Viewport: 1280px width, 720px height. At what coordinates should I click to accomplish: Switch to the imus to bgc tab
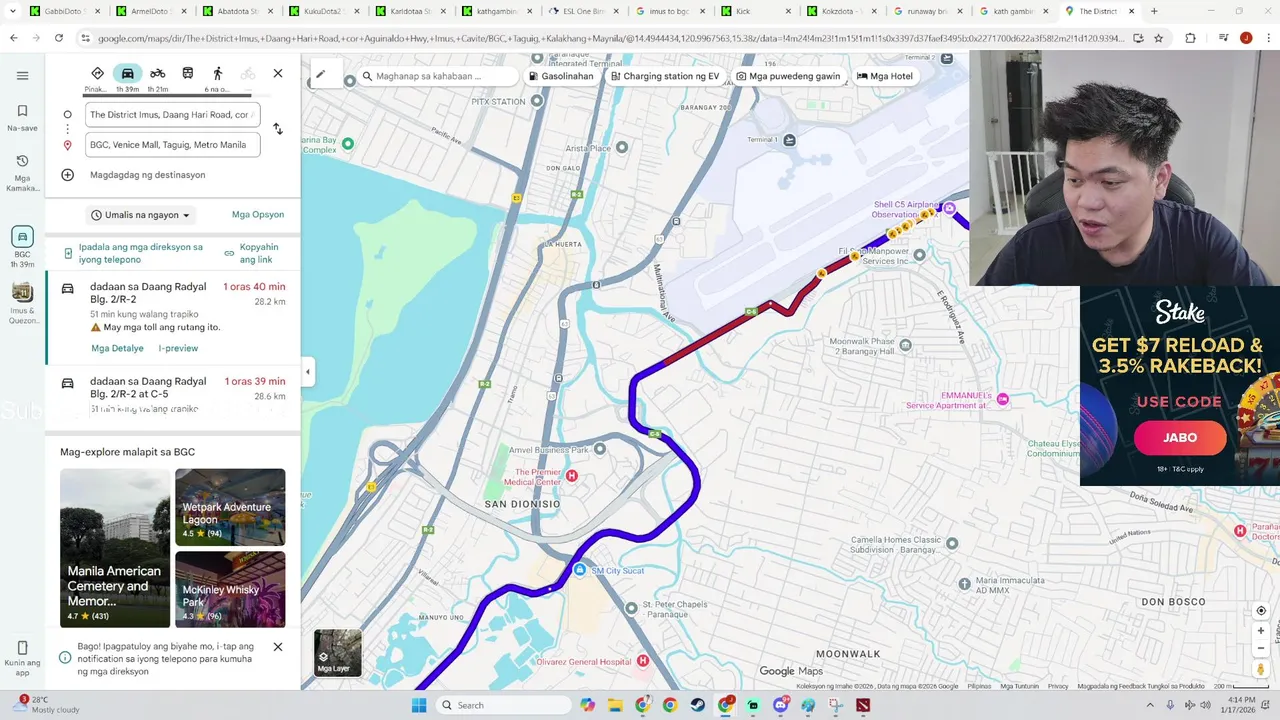click(669, 11)
